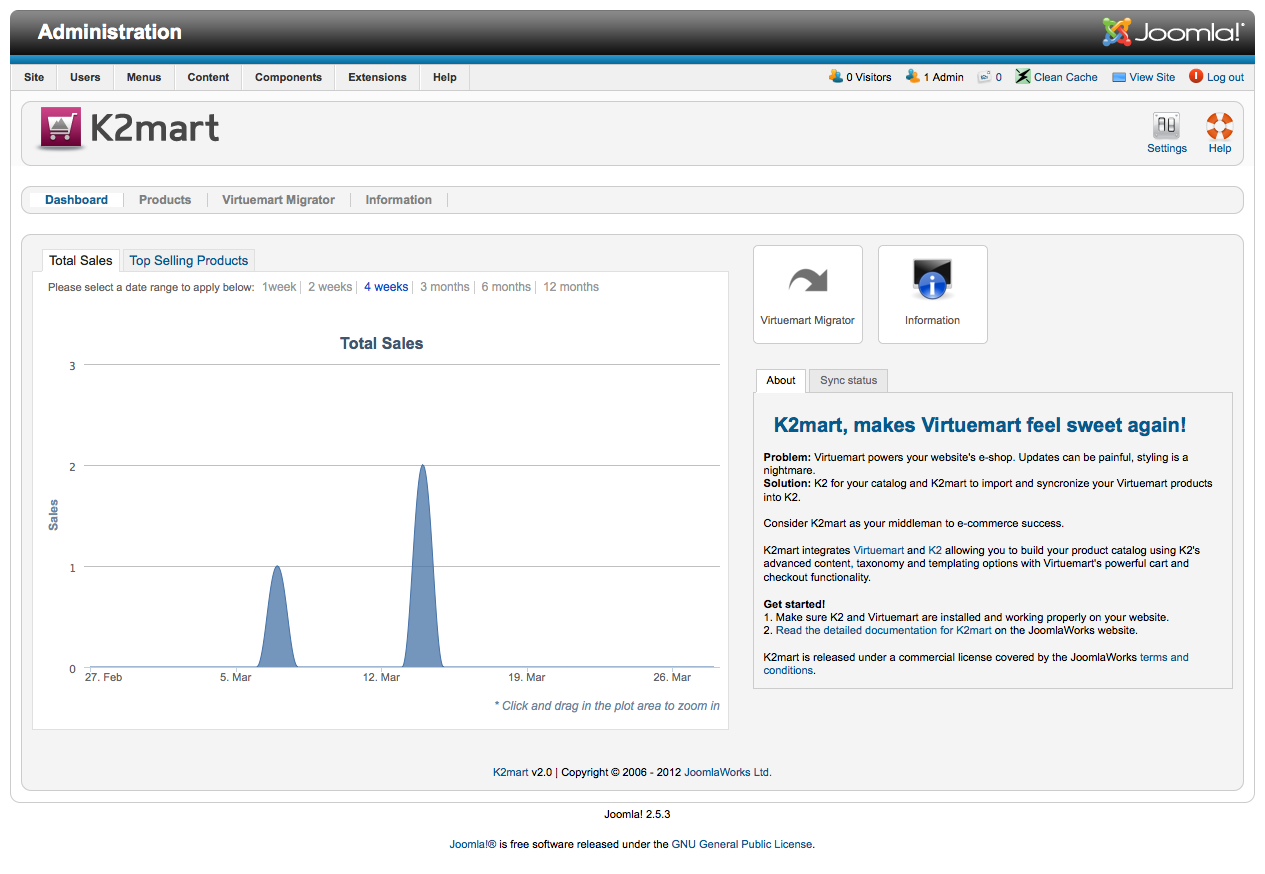
Task: Open the Menus menu
Action: (144, 77)
